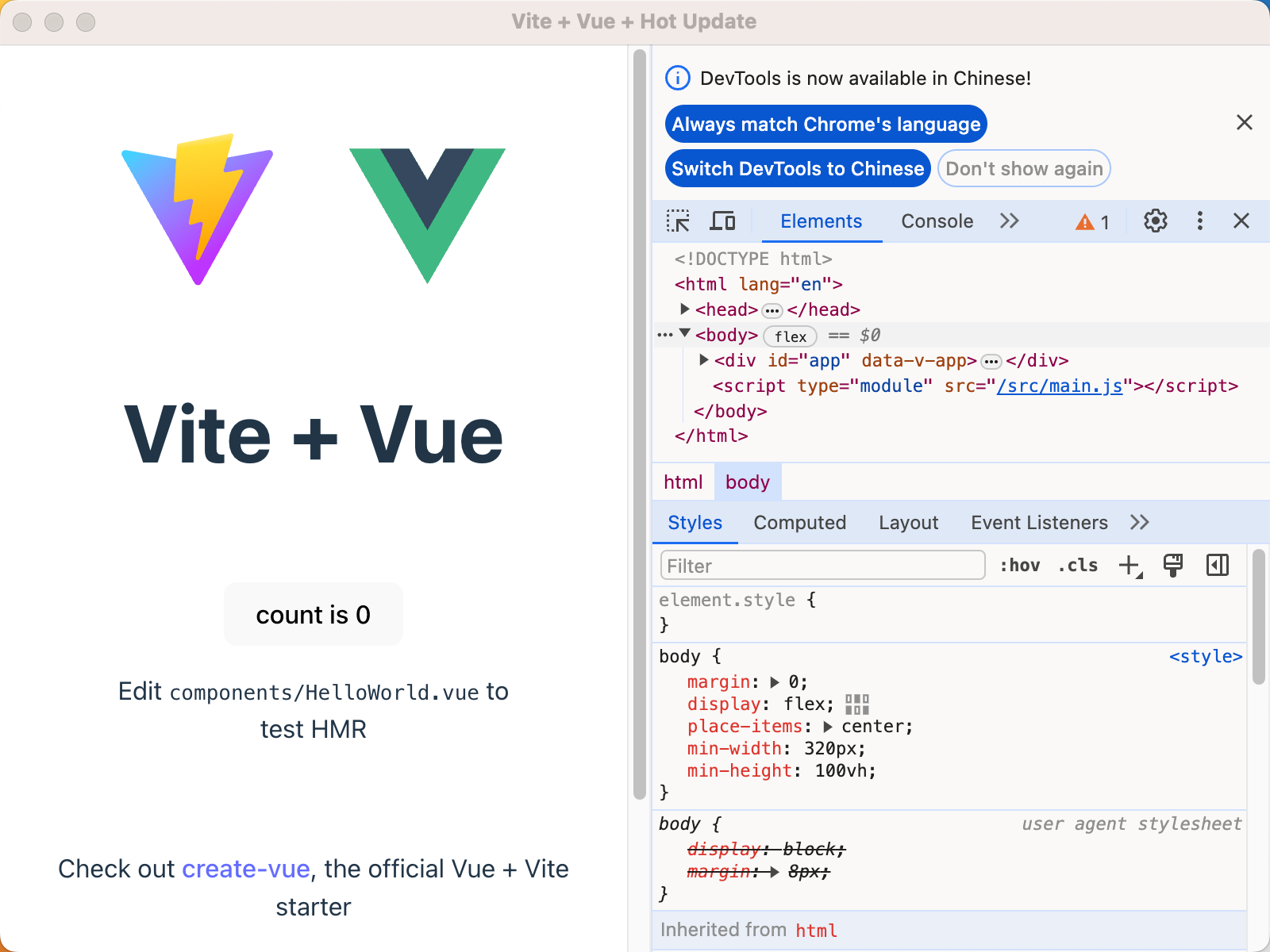Image resolution: width=1270 pixels, height=952 pixels.
Task: Toggle rendering emulations paintbrush icon
Action: [x=1173, y=565]
